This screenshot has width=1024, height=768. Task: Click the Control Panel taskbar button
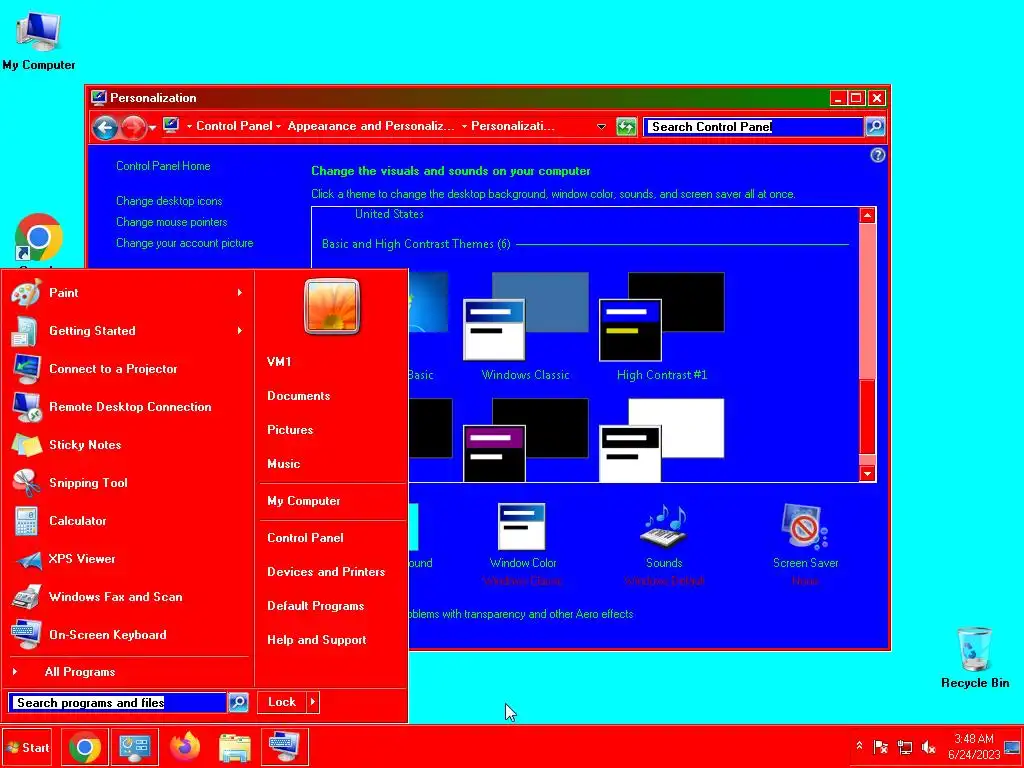135,746
